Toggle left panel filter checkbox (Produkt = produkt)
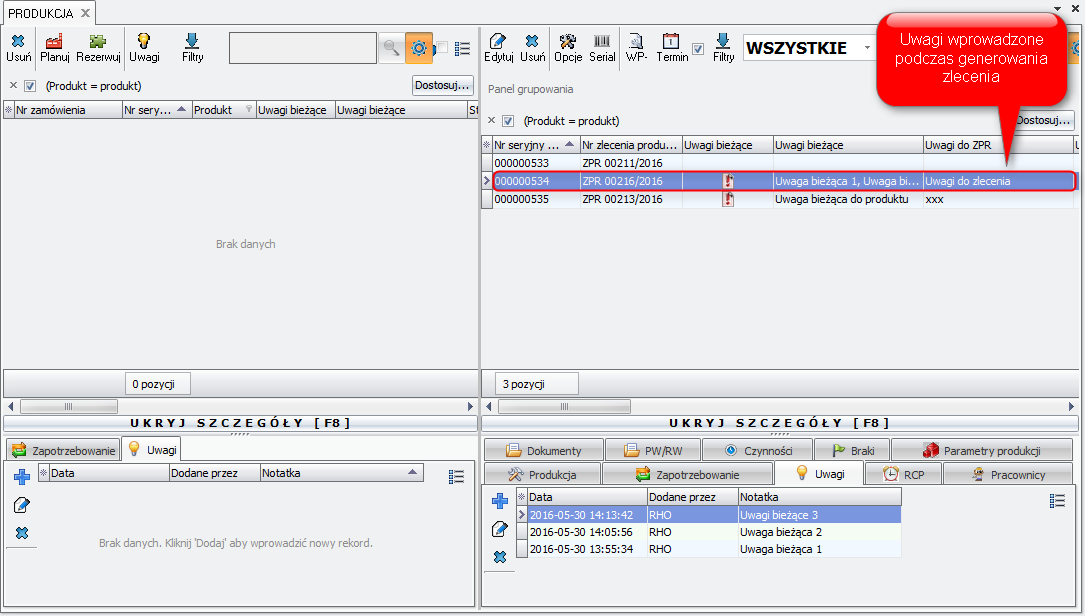Screen dimensions: 1085x616 30,86
